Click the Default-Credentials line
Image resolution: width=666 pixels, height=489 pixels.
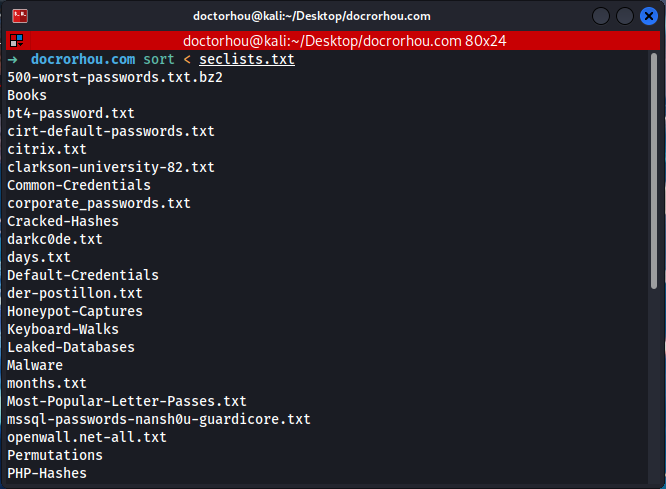83,275
